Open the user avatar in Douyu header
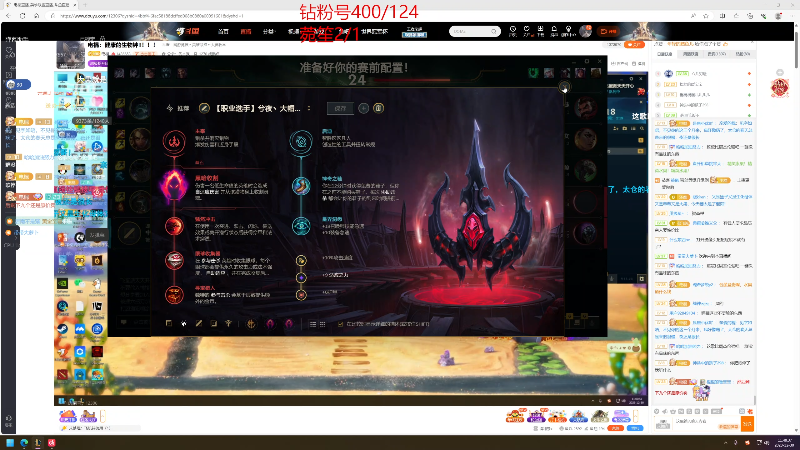800x450 pixels. [585, 31]
